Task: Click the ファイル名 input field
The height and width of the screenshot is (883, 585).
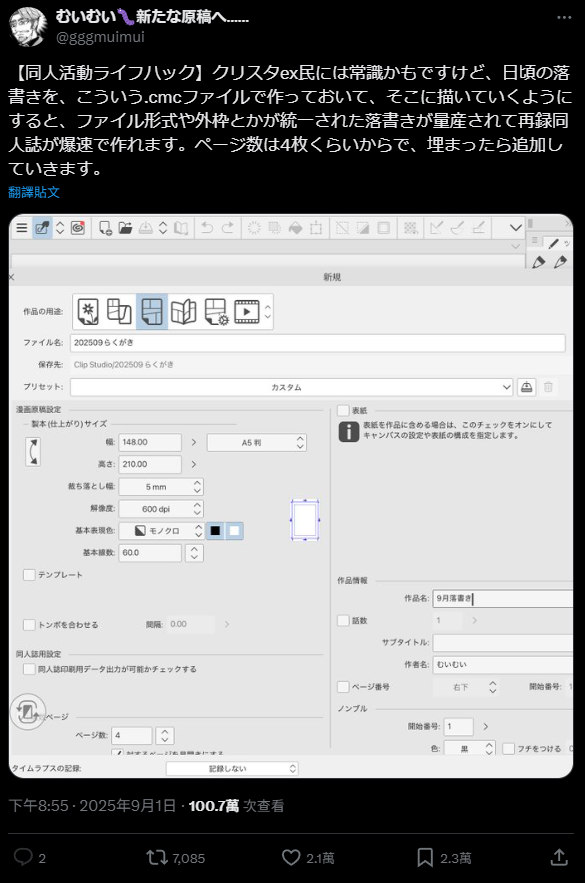Action: (x=318, y=342)
